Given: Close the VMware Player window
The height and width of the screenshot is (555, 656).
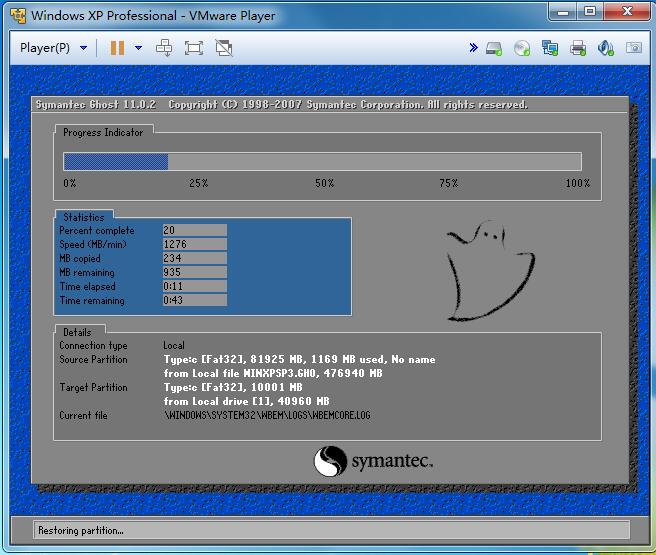Looking at the screenshot, I should click(627, 11).
